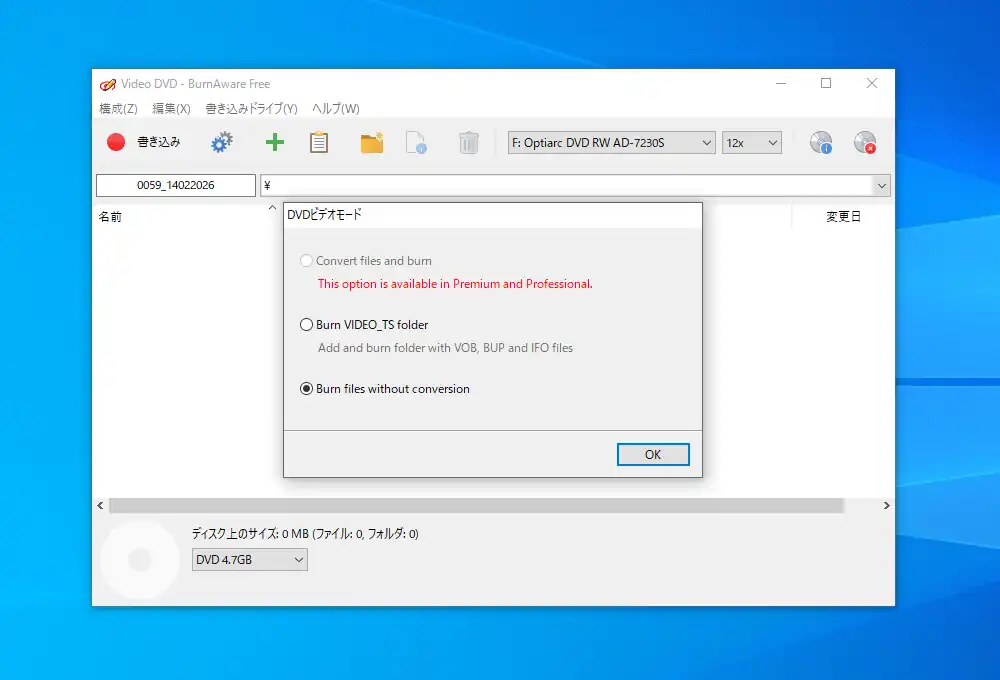Click the clipboard paste icon

319,143
